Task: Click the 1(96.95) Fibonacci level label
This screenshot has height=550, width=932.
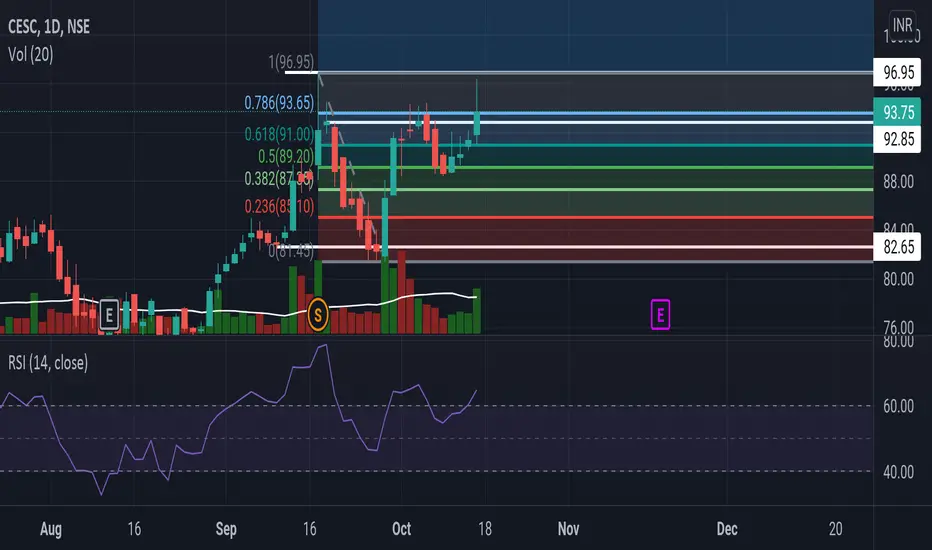Action: tap(291, 62)
